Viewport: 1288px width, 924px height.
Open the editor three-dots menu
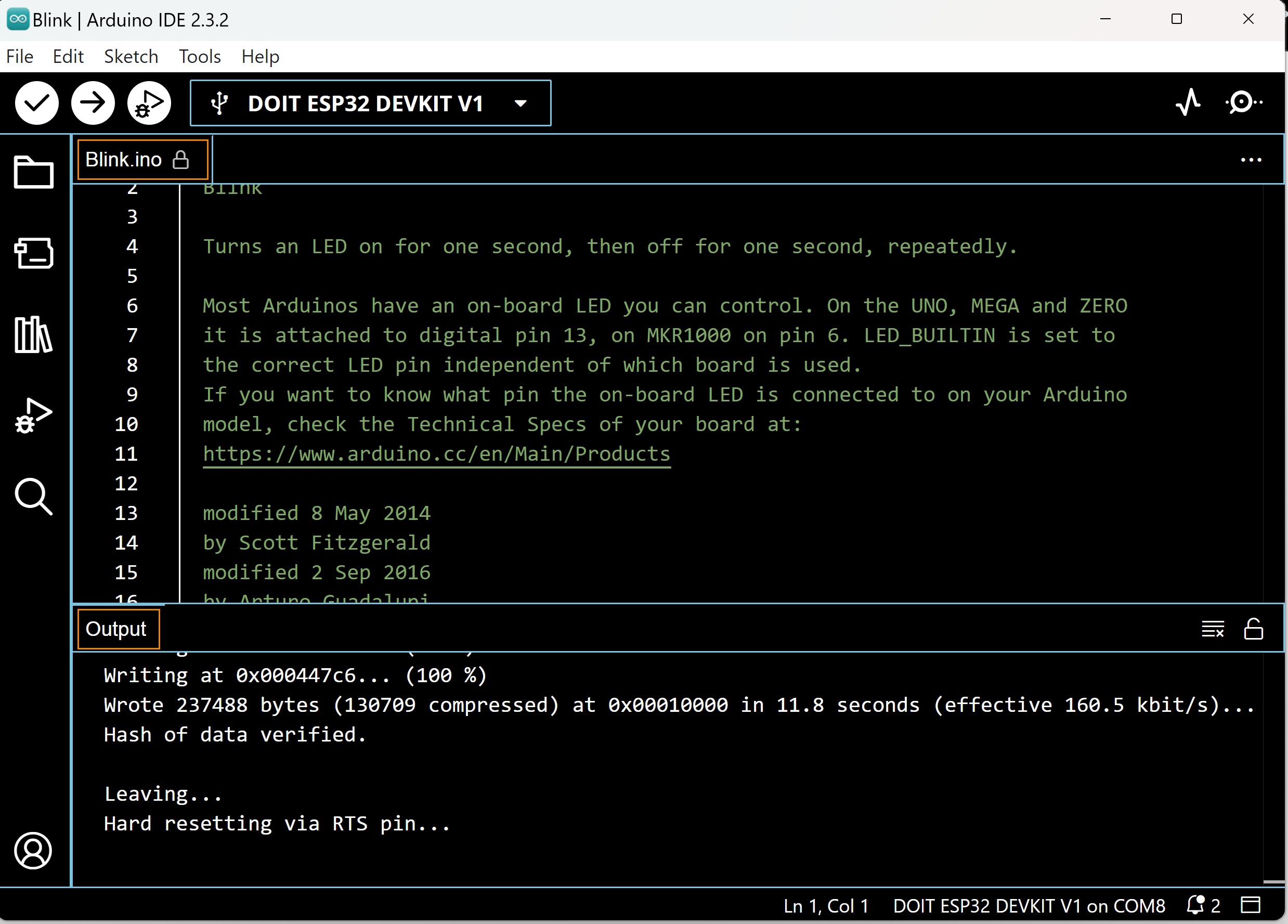click(1251, 160)
